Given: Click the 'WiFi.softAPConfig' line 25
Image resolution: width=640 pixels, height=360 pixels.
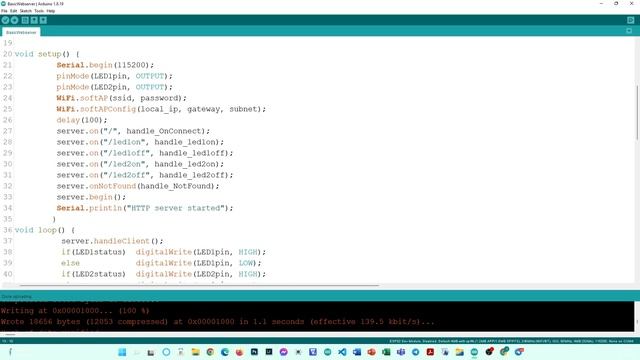Looking at the screenshot, I should (x=161, y=109).
